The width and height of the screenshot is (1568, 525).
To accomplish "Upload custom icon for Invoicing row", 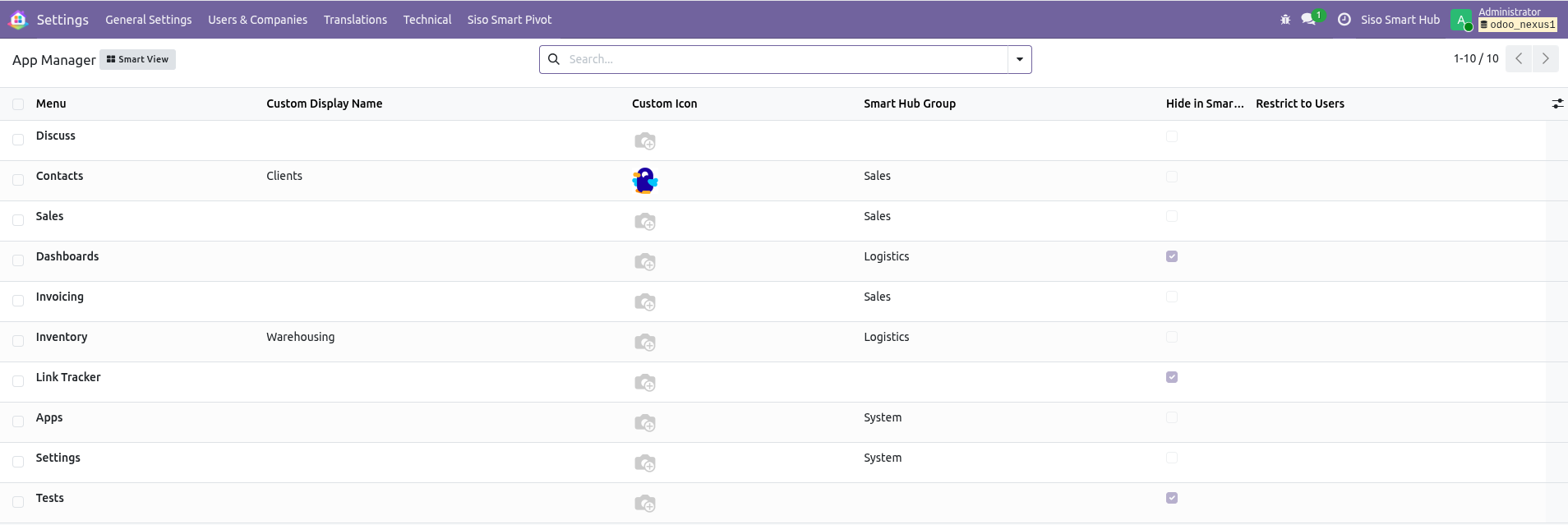I will point(645,302).
